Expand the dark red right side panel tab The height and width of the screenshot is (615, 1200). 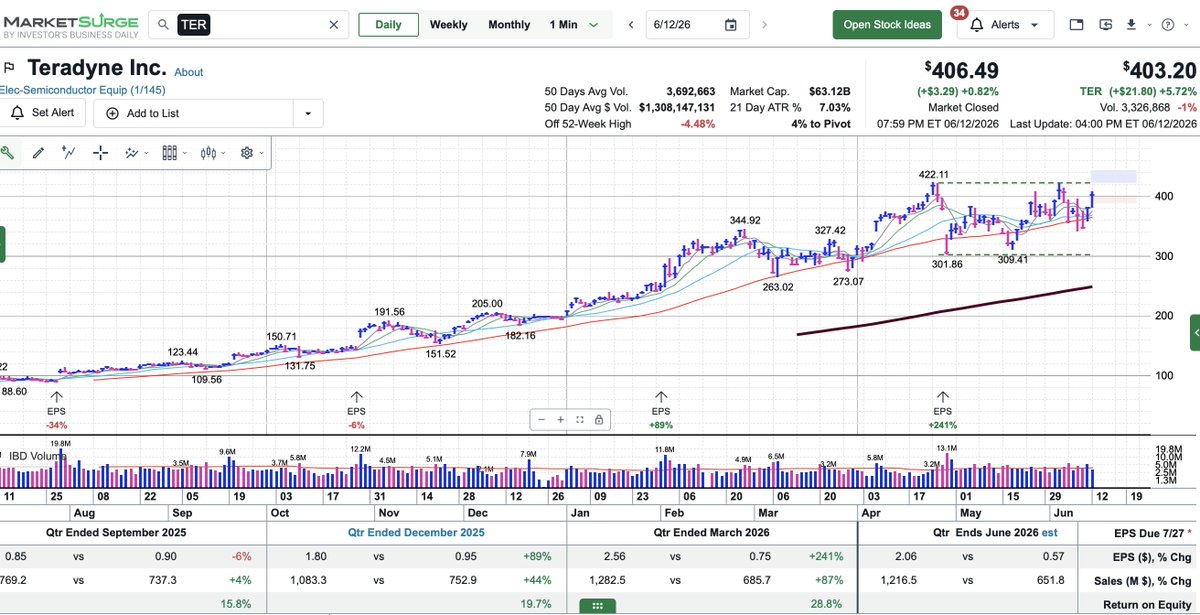(1194, 332)
